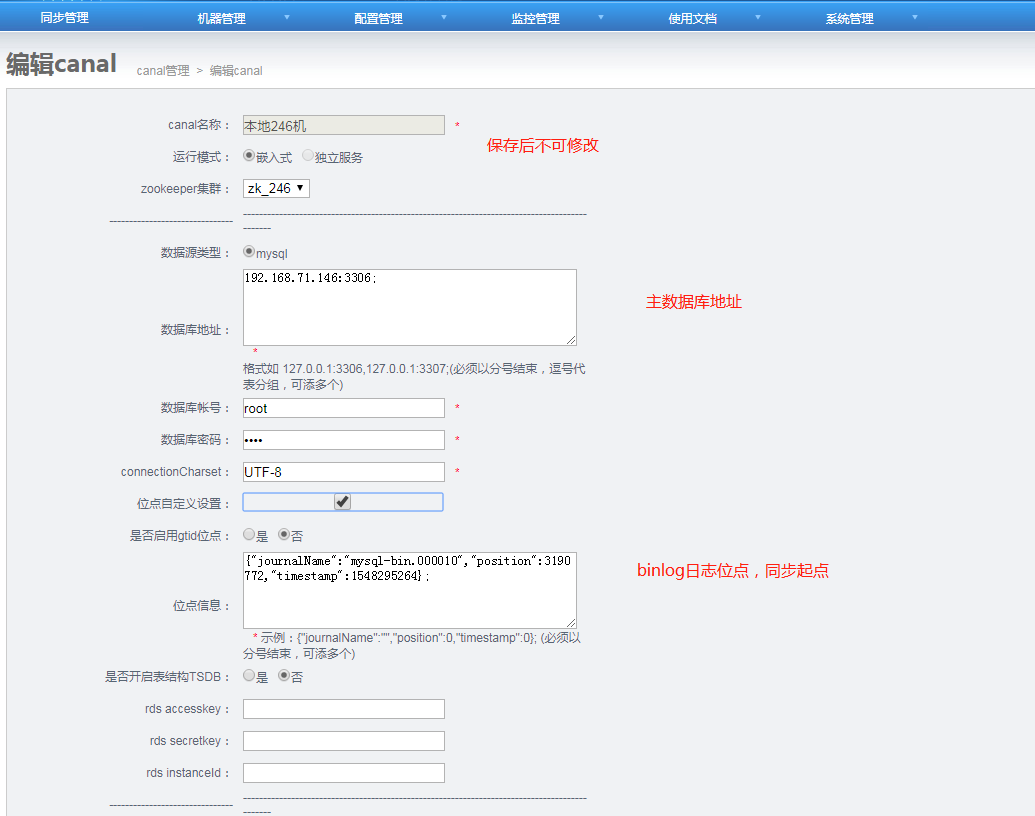Click the 位点信息 textarea
The width and height of the screenshot is (1035, 816).
point(409,590)
